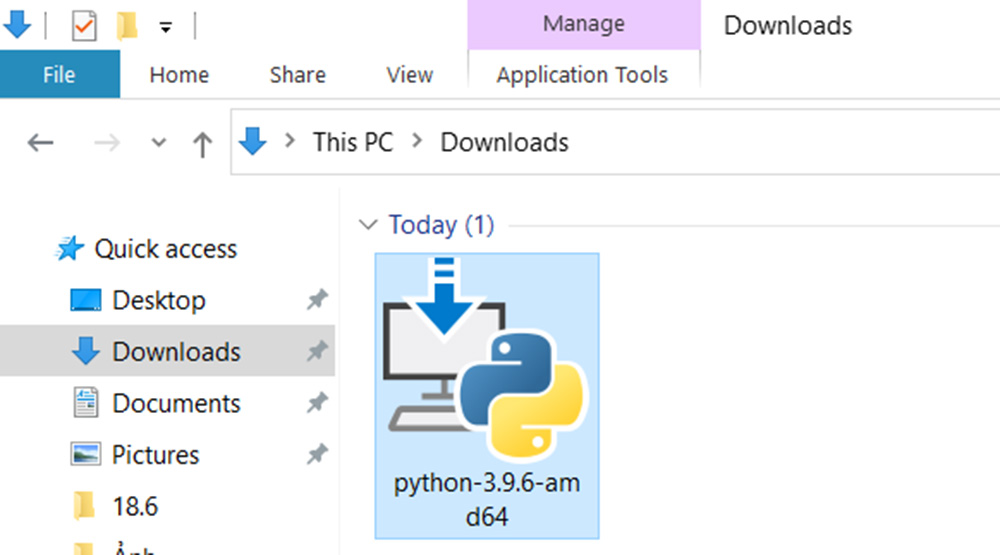
Task: Click the Desktop monitor icon in sidebar
Action: 85,300
